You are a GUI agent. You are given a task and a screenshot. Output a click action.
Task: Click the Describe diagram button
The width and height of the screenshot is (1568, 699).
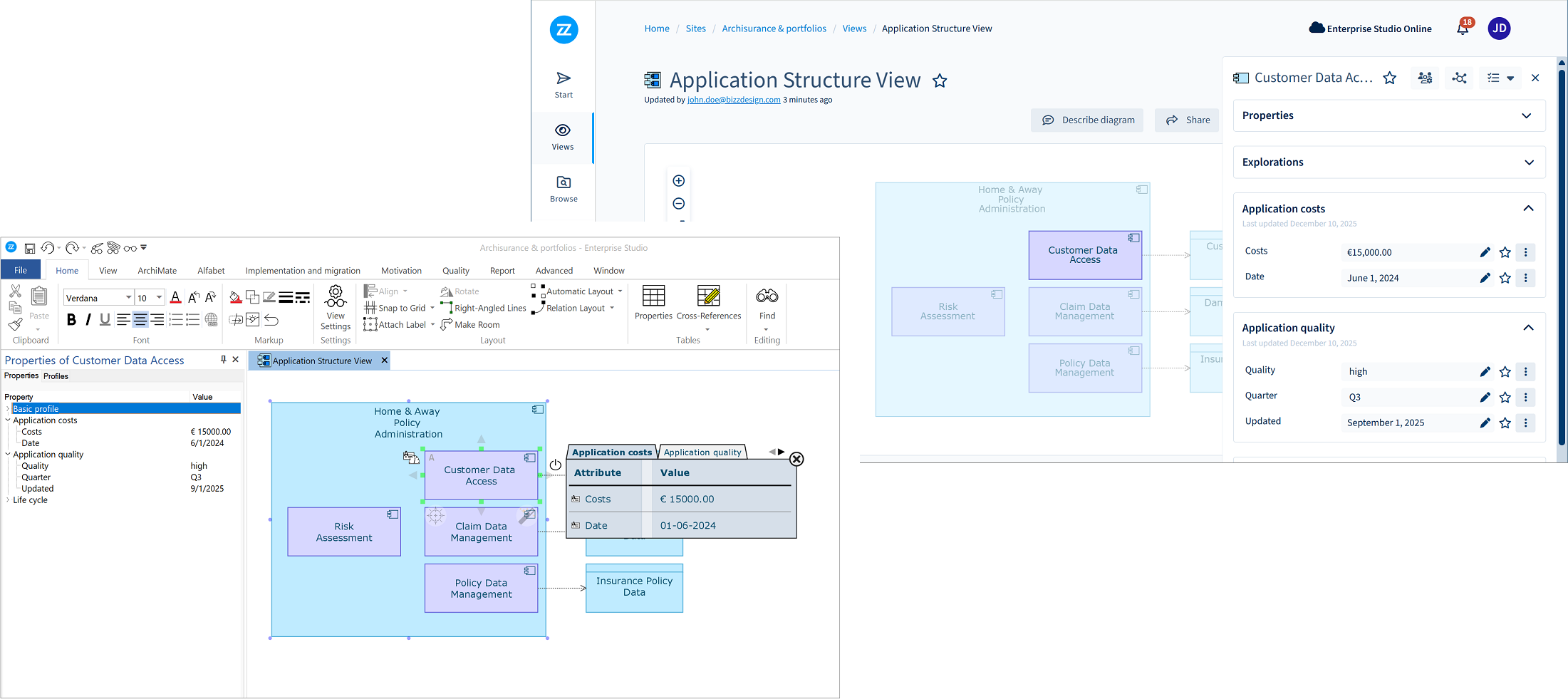[1087, 120]
